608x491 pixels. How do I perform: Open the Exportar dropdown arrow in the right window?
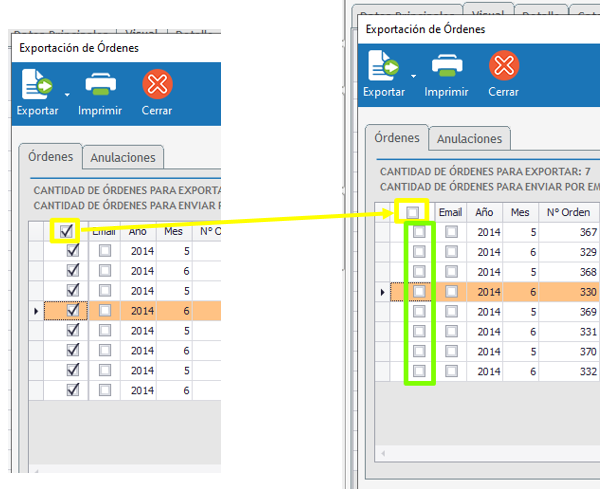coord(413,76)
